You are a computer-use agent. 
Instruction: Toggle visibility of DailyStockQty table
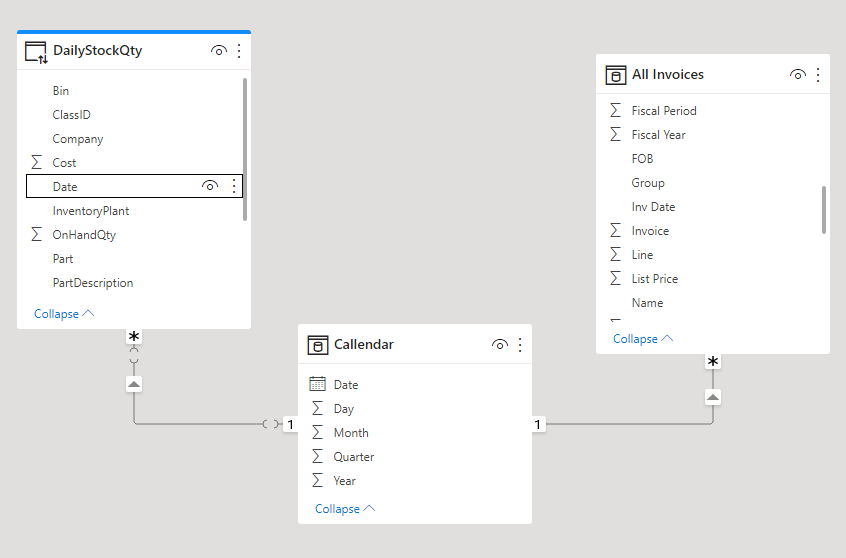point(219,51)
